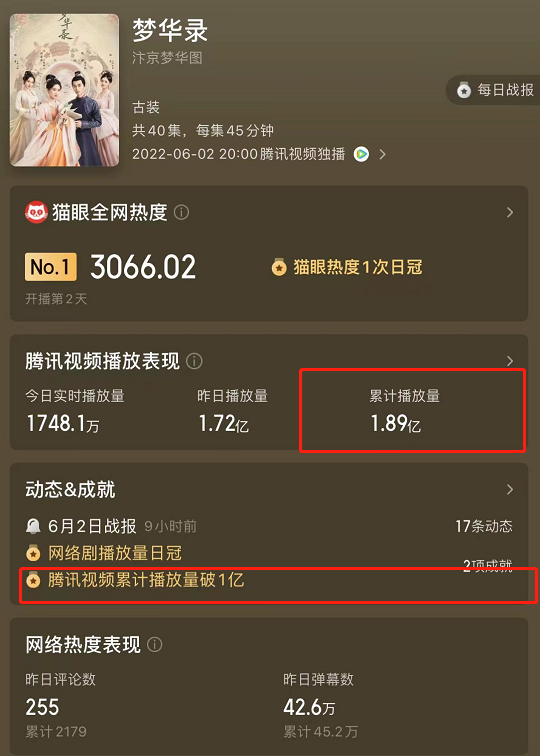This screenshot has height=756, width=540.
Task: Open the 6月2日战报 report entry
Action: click(x=92, y=526)
